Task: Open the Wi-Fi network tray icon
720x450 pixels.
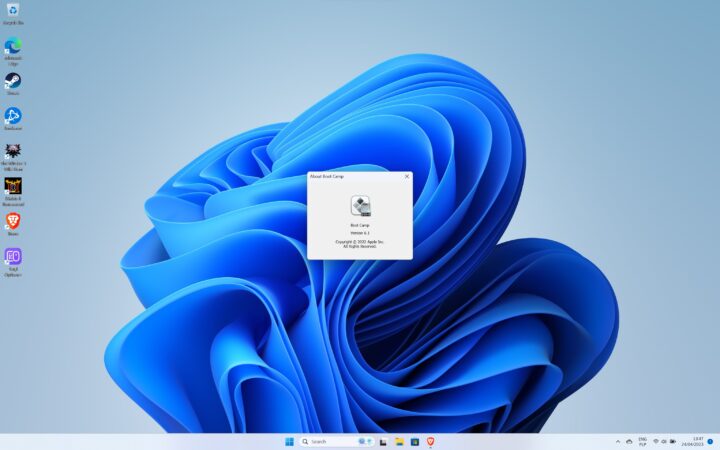Action: [656, 442]
